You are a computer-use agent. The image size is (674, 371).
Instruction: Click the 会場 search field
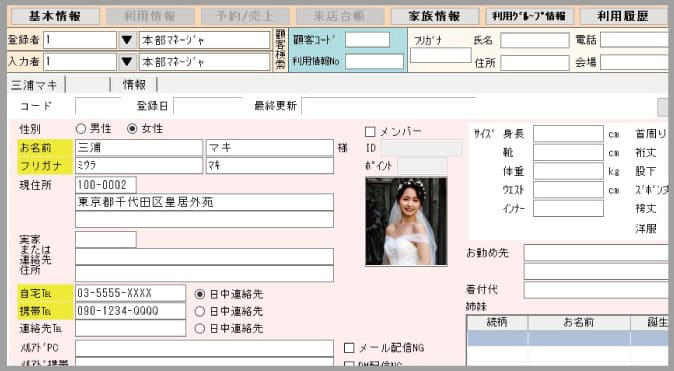[x=634, y=62]
